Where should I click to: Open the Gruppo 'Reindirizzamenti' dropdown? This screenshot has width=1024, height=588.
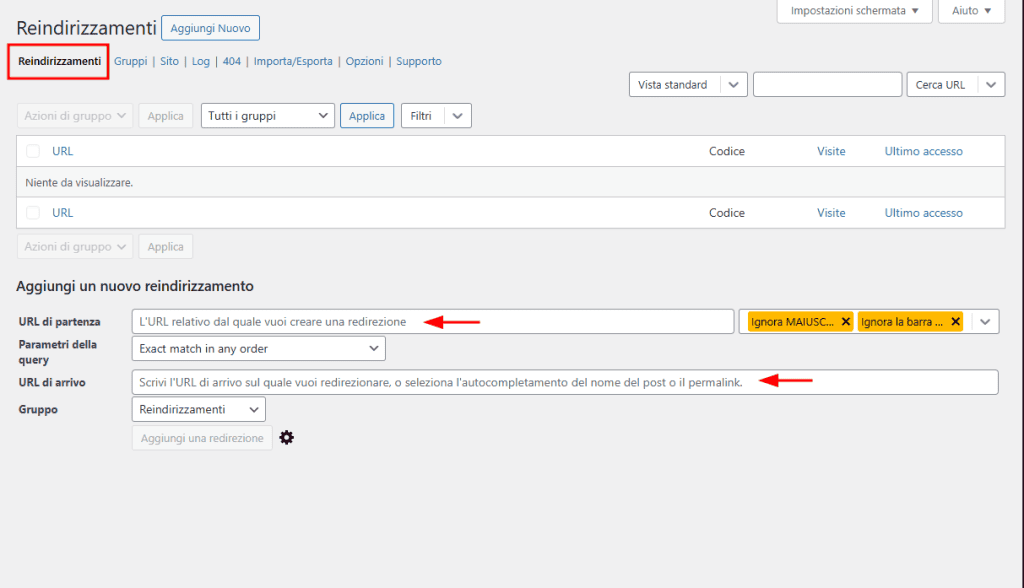point(198,409)
